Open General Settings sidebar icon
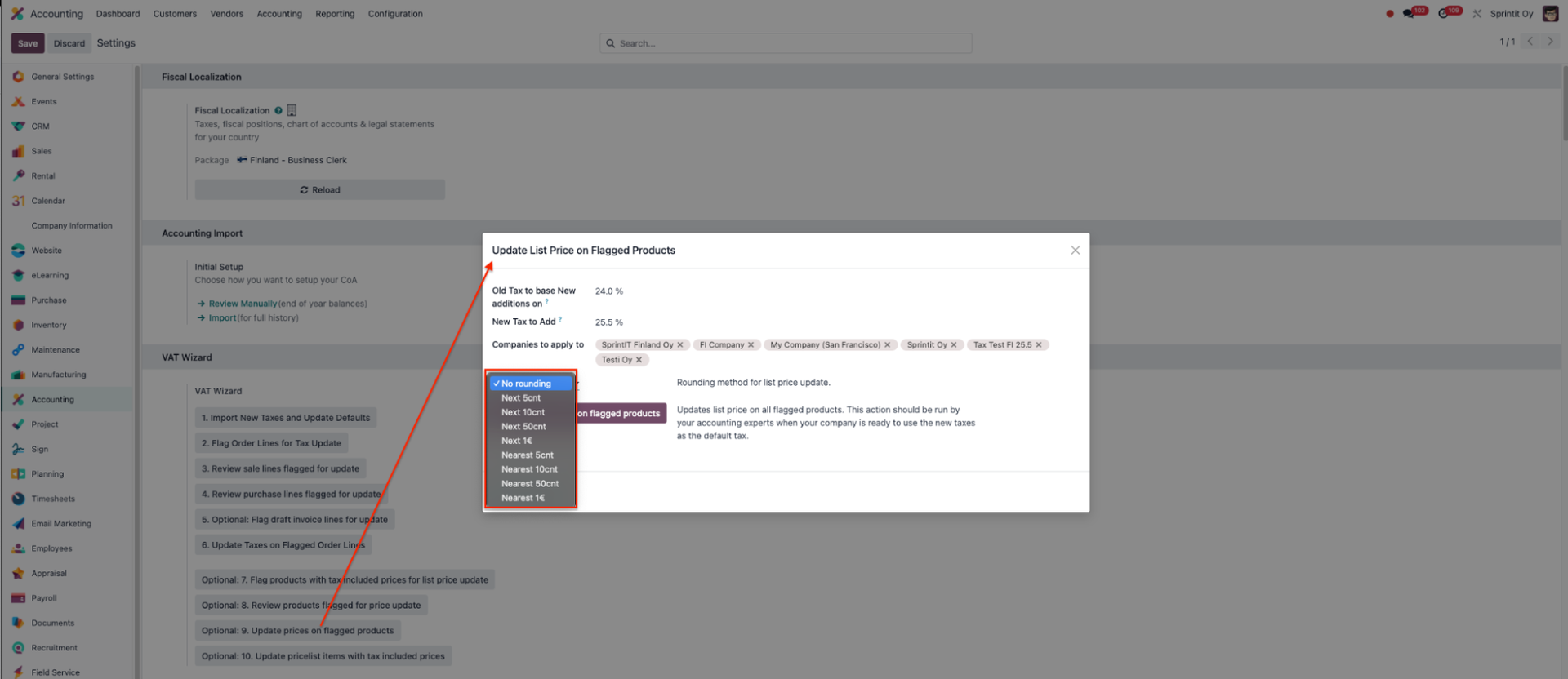 pos(18,77)
